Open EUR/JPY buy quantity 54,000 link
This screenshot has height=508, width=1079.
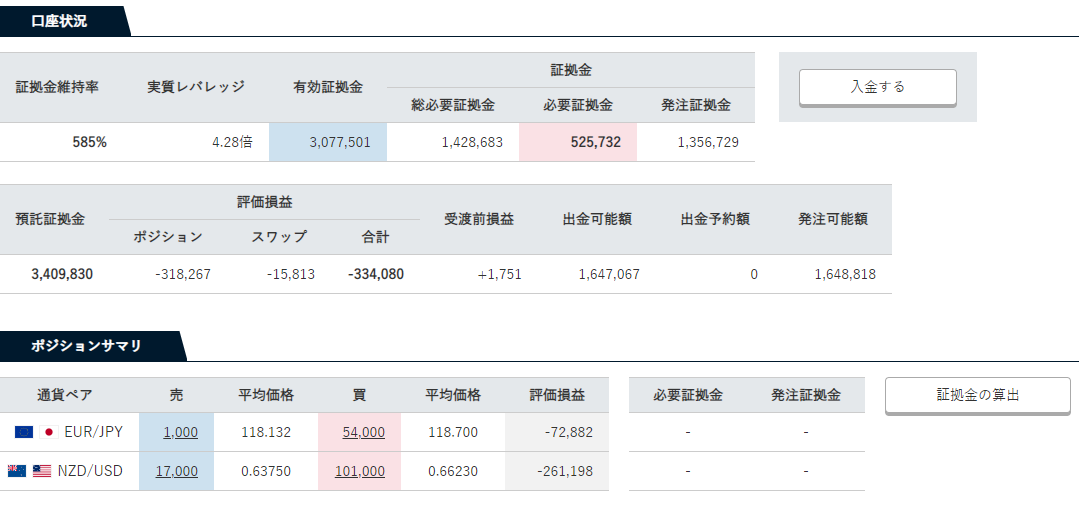click(363, 432)
